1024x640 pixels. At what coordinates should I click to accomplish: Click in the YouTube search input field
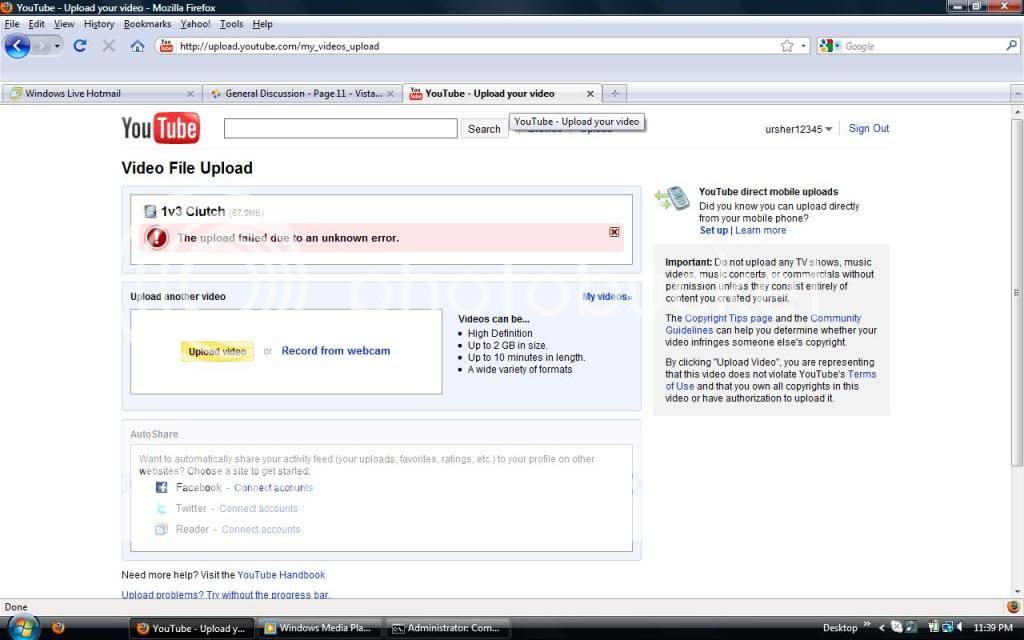click(340, 129)
